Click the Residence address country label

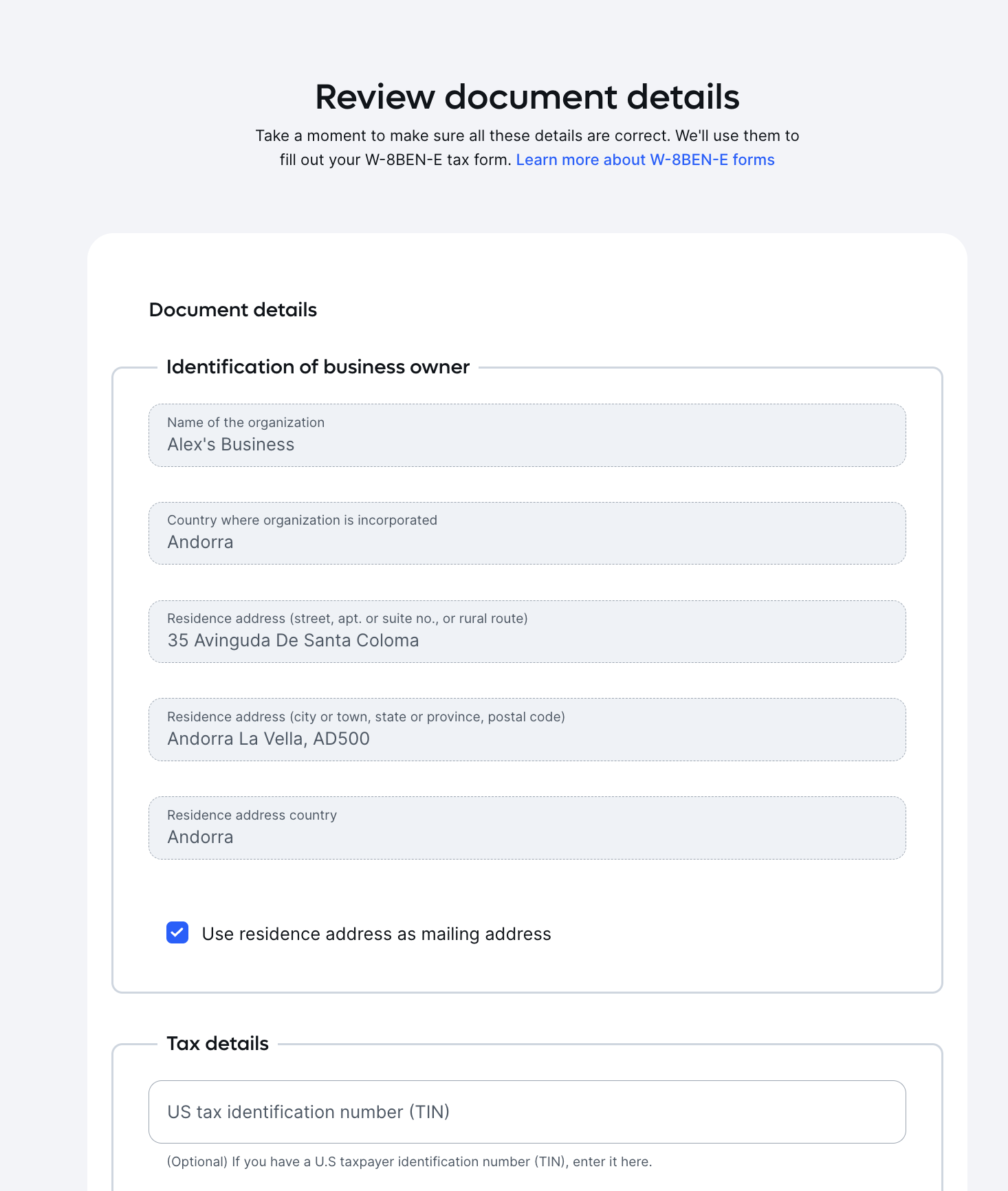(x=252, y=815)
